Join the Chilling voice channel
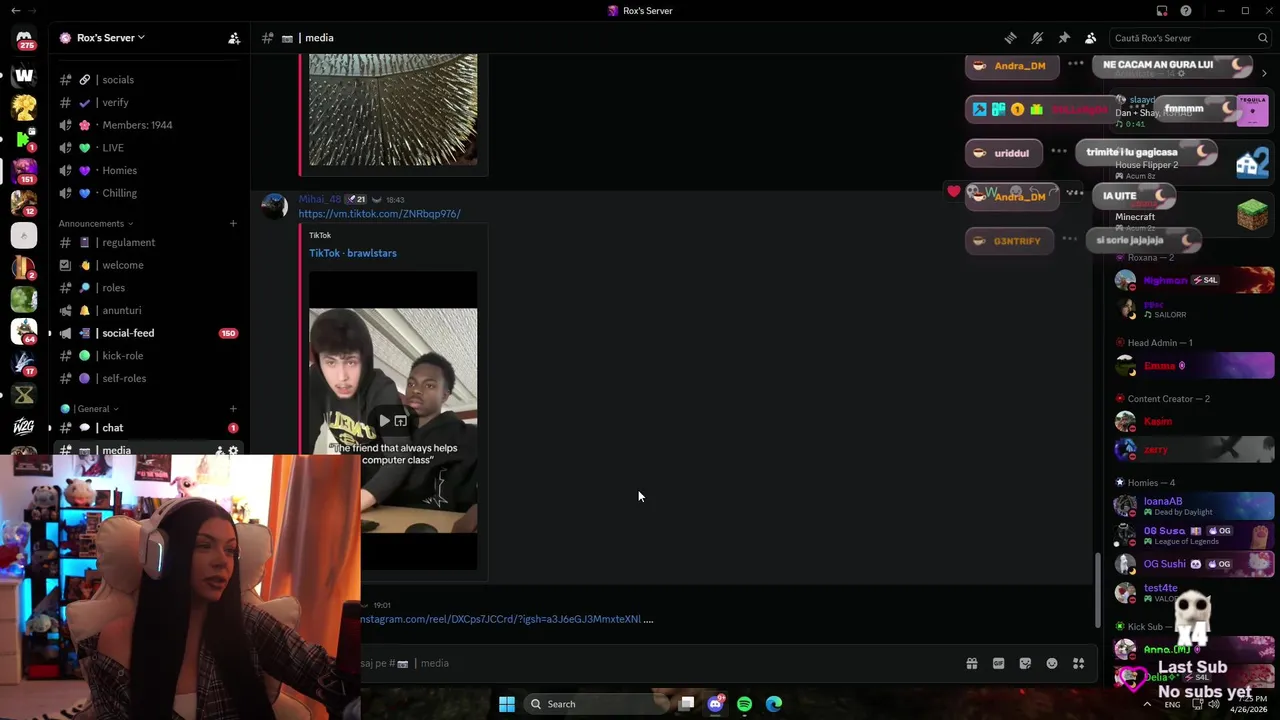 click(x=148, y=193)
